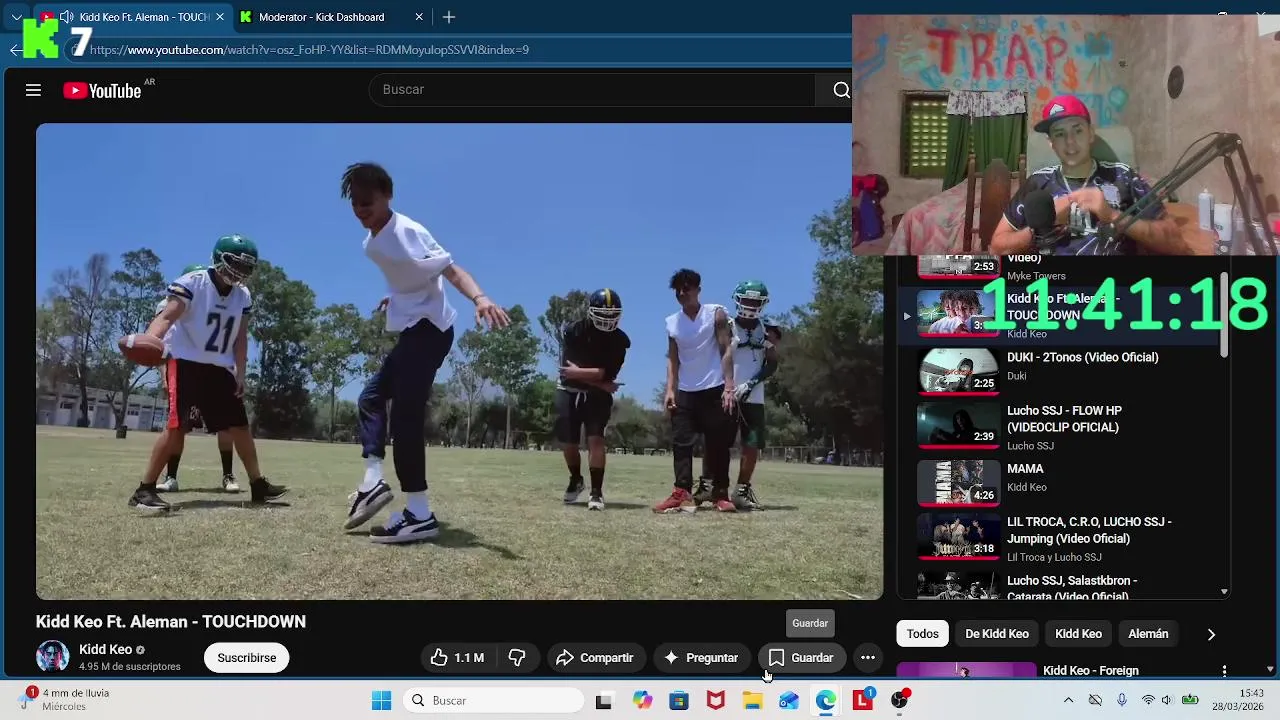Screen dimensions: 1280x720
Task: Open File Explorer from the taskbar
Action: 752,701
